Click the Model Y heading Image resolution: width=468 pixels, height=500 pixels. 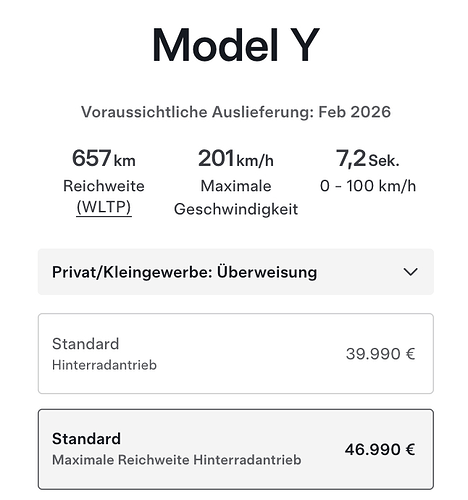236,45
